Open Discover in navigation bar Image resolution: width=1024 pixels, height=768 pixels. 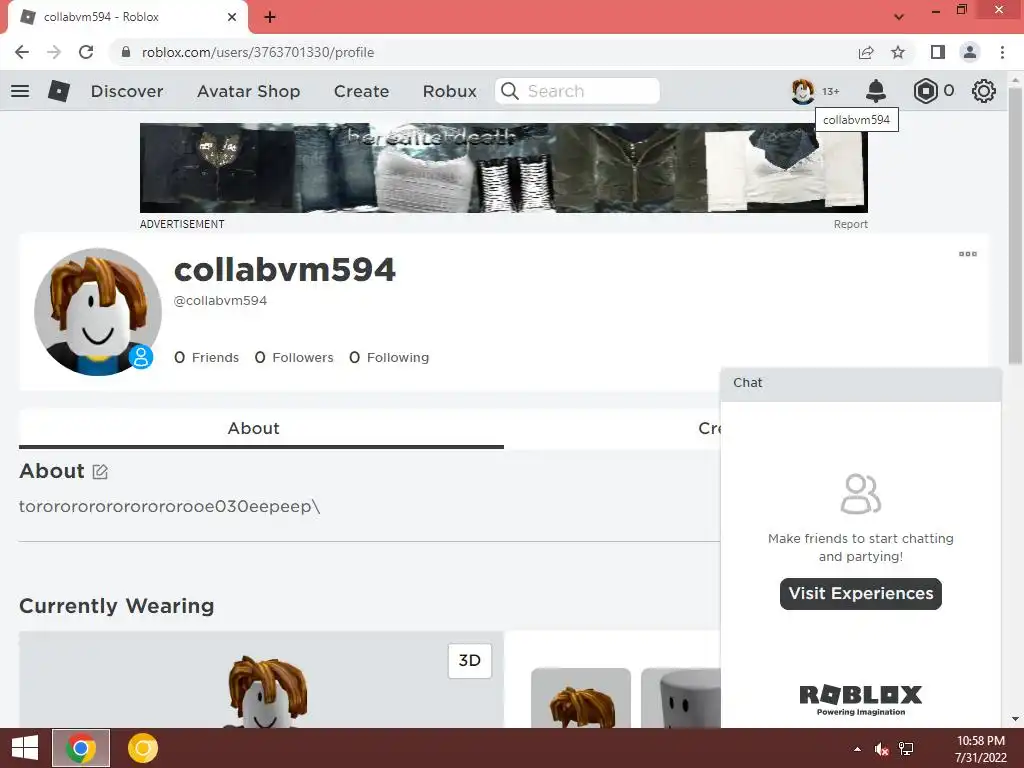pyautogui.click(x=127, y=91)
